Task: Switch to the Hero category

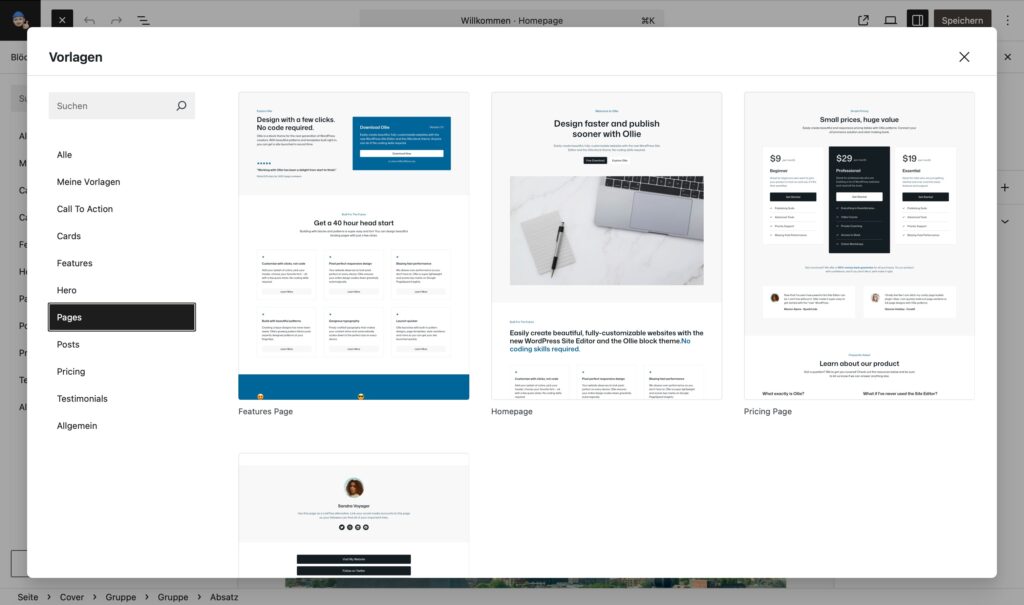Action: tap(121, 290)
